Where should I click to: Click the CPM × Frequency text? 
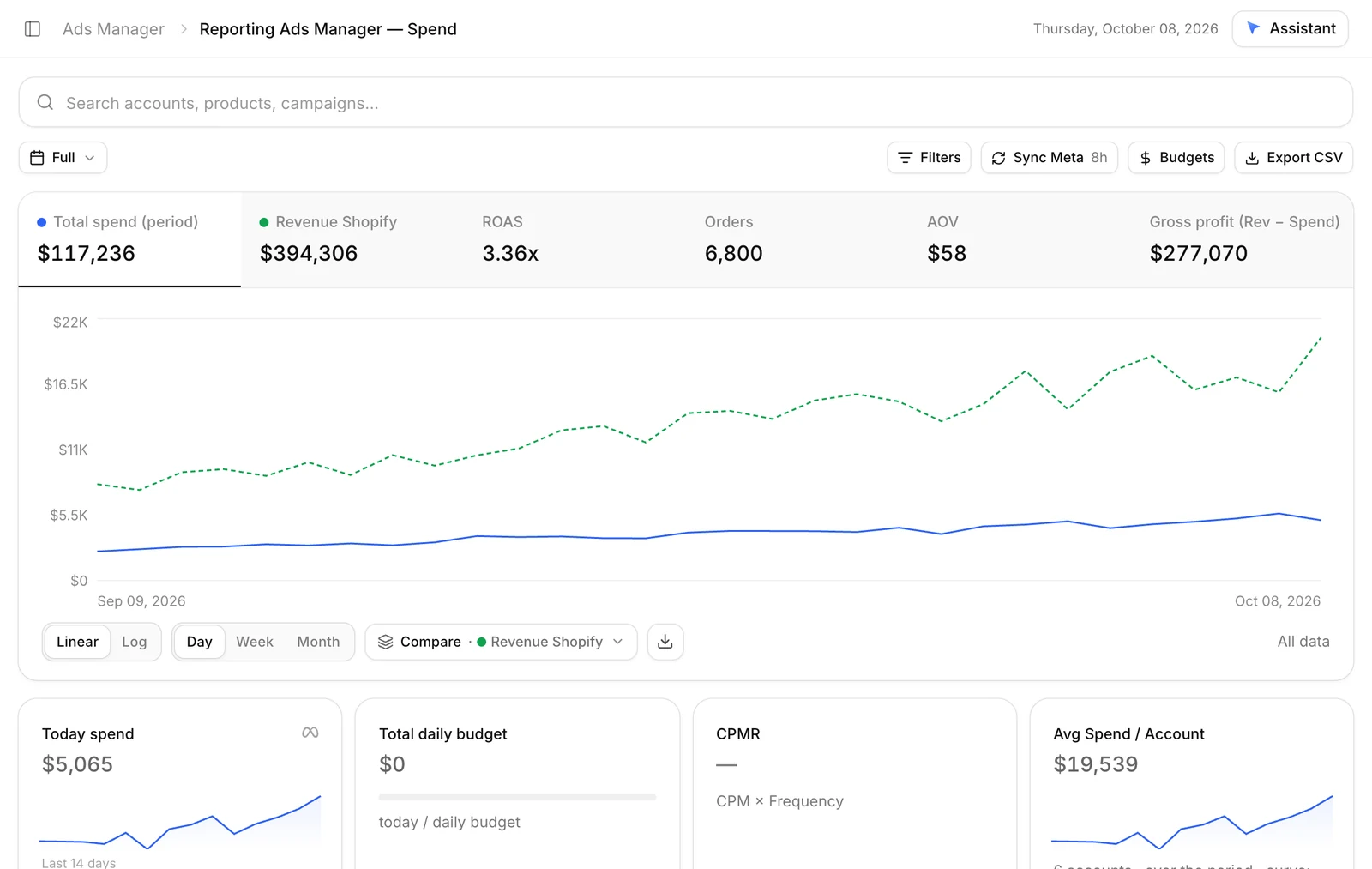click(x=779, y=801)
